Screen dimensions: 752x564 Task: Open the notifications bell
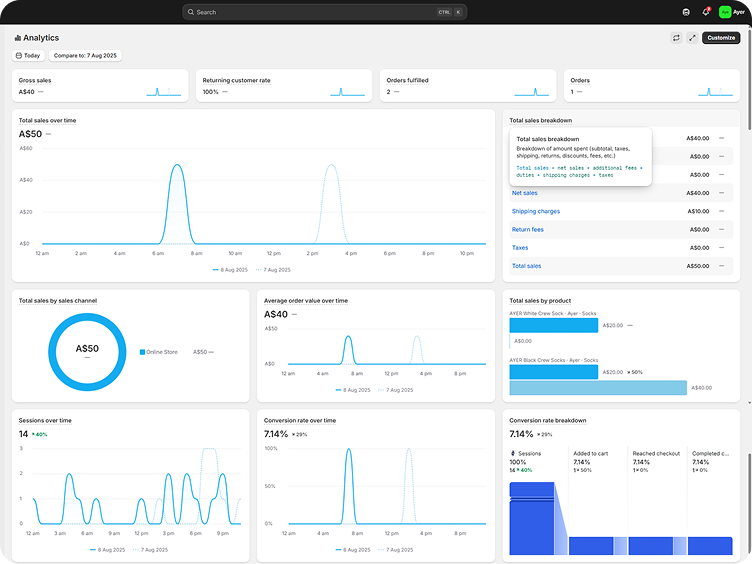pyautogui.click(x=706, y=12)
